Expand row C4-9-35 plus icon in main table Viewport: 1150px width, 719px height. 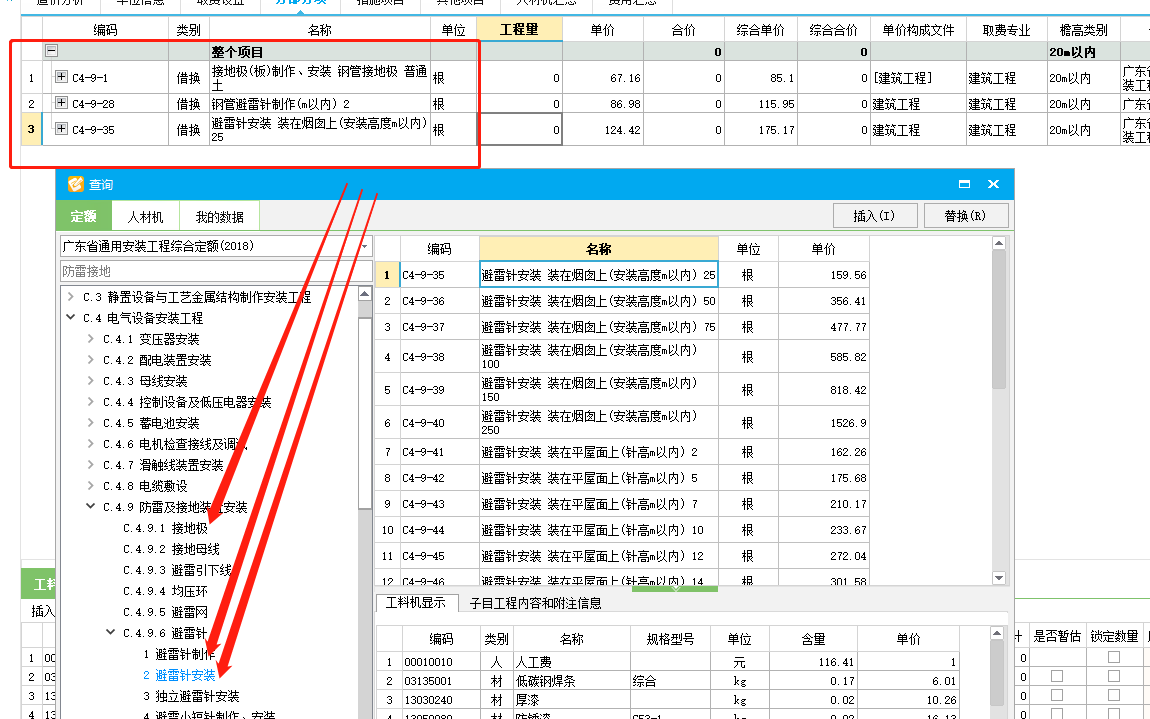pyautogui.click(x=62, y=128)
